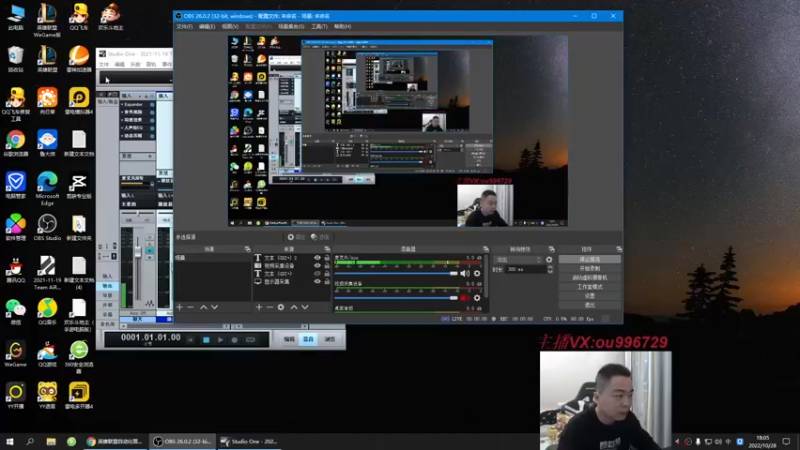Open the transition properties gear next to 淡出
This screenshot has width=800, height=450.
click(549, 260)
